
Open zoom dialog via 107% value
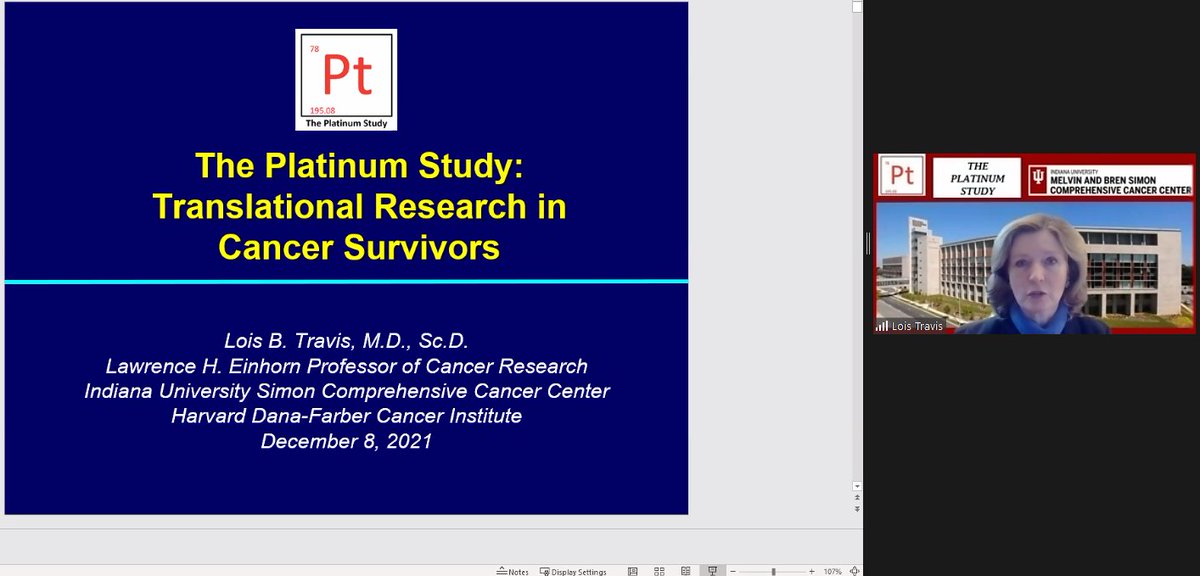(833, 572)
